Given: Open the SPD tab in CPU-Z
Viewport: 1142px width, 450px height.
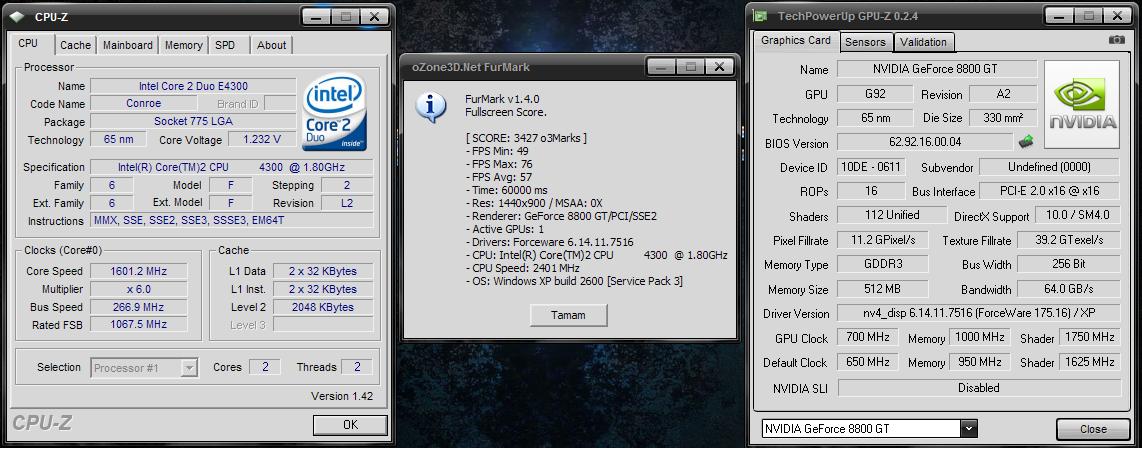Looking at the screenshot, I should (x=226, y=45).
